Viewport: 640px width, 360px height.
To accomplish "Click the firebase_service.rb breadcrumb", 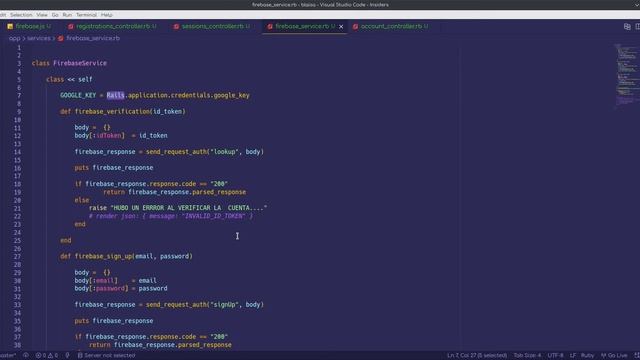I will coord(93,38).
